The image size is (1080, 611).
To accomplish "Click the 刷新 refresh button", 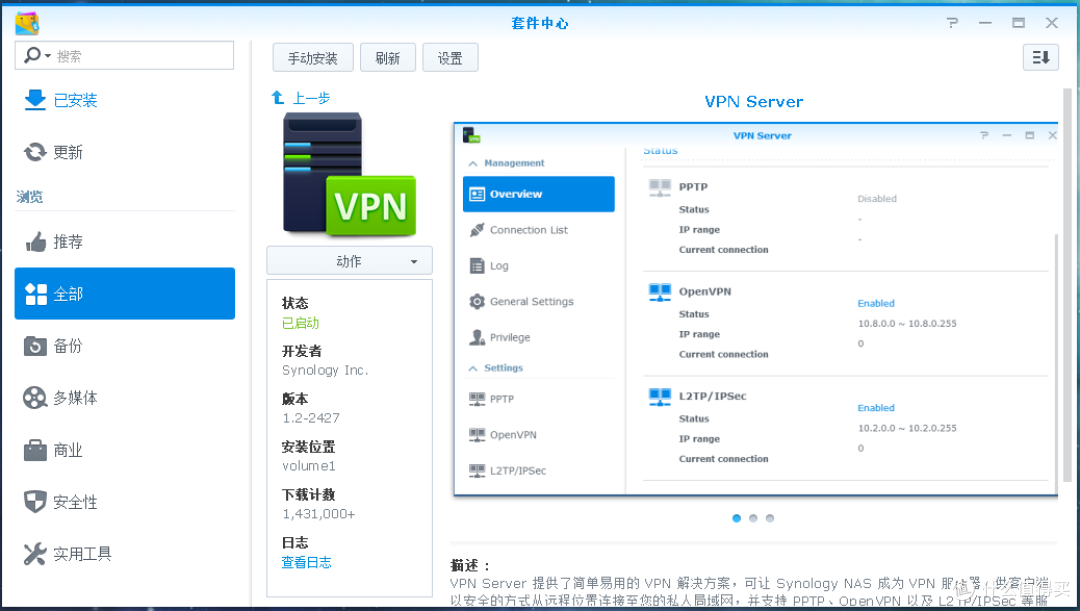I will [388, 58].
